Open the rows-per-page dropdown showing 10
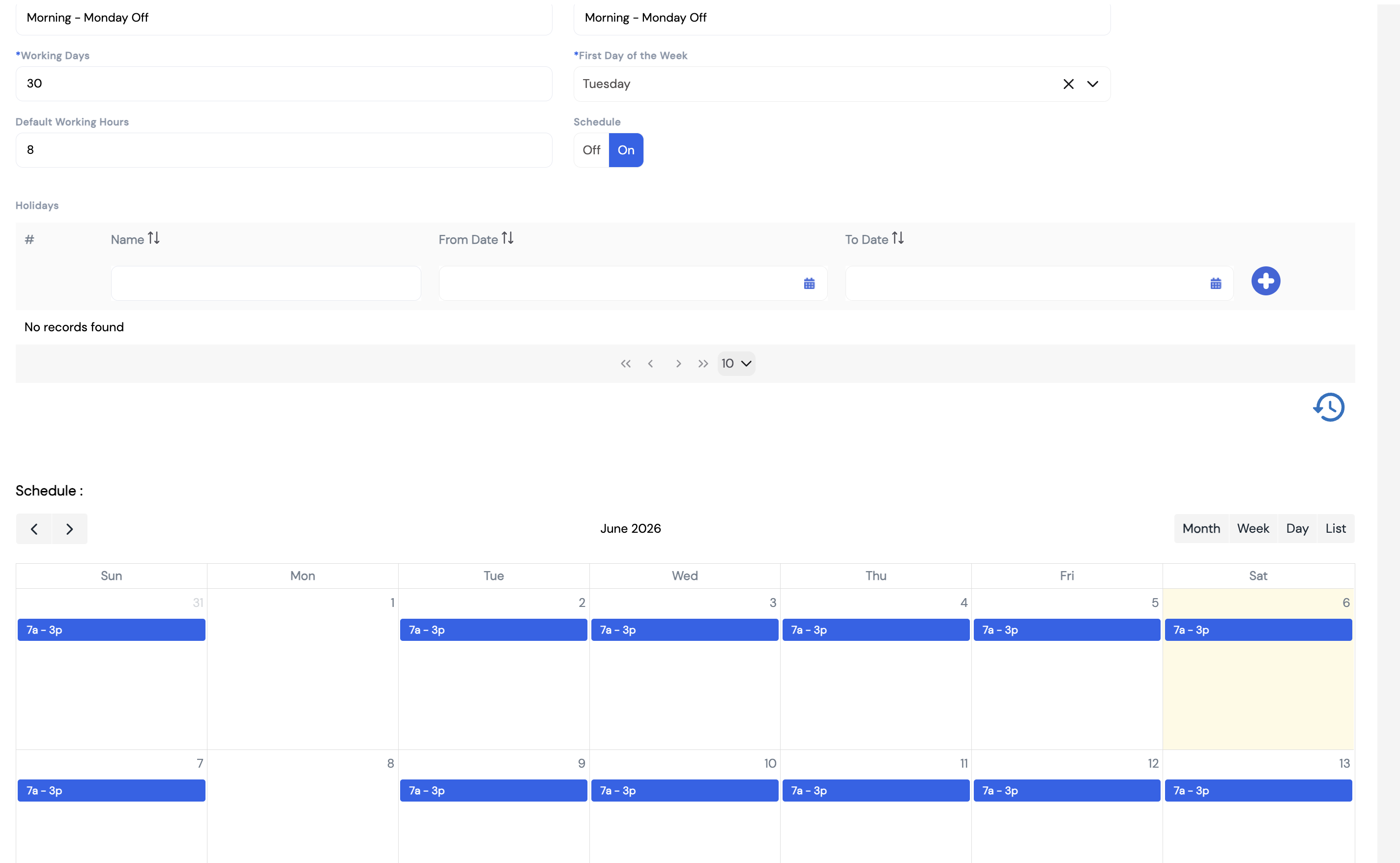The width and height of the screenshot is (1400, 863). pyautogui.click(x=736, y=364)
